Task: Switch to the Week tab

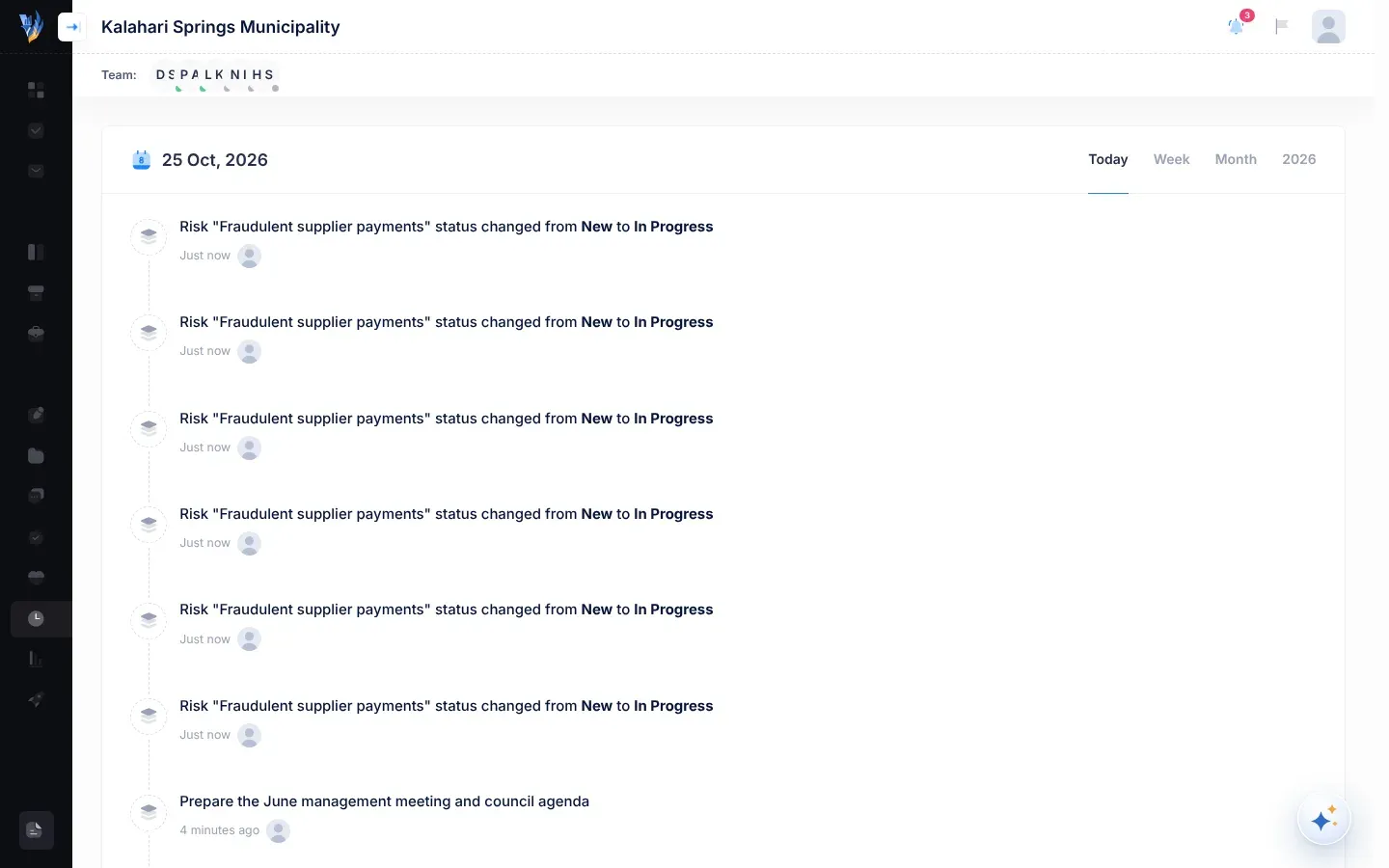Action: (x=1171, y=159)
